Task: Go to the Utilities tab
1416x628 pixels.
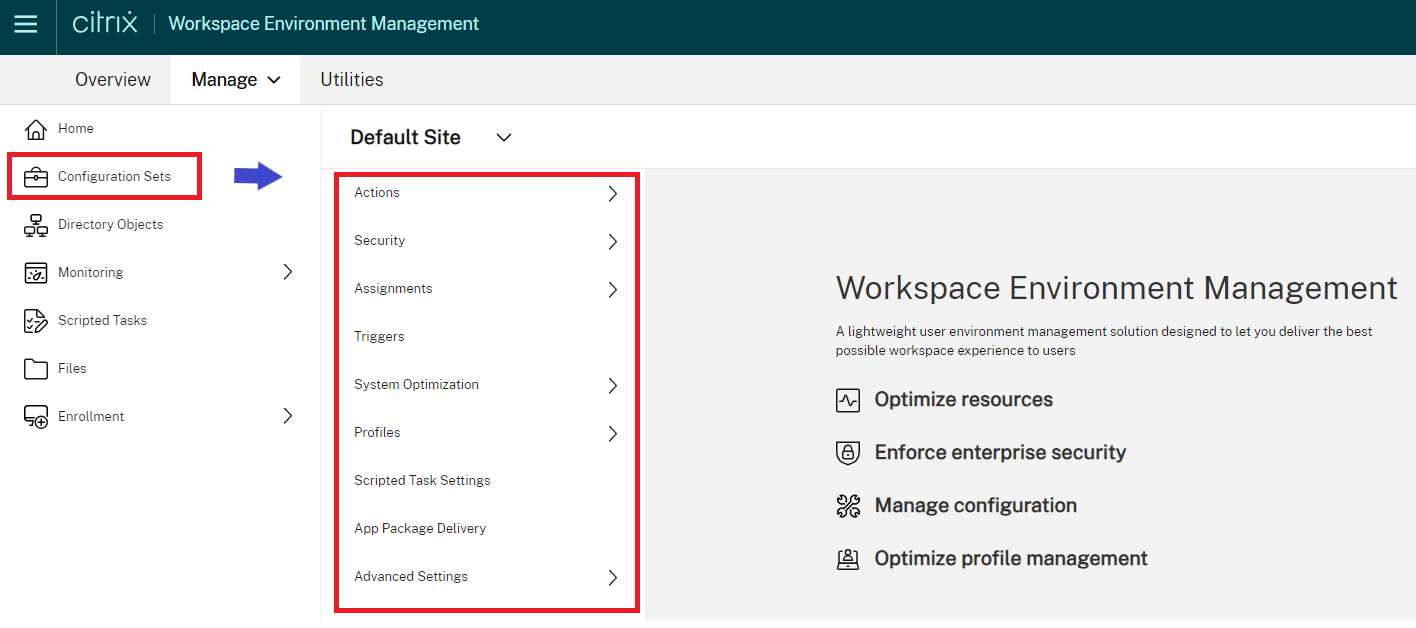Action: tap(352, 80)
